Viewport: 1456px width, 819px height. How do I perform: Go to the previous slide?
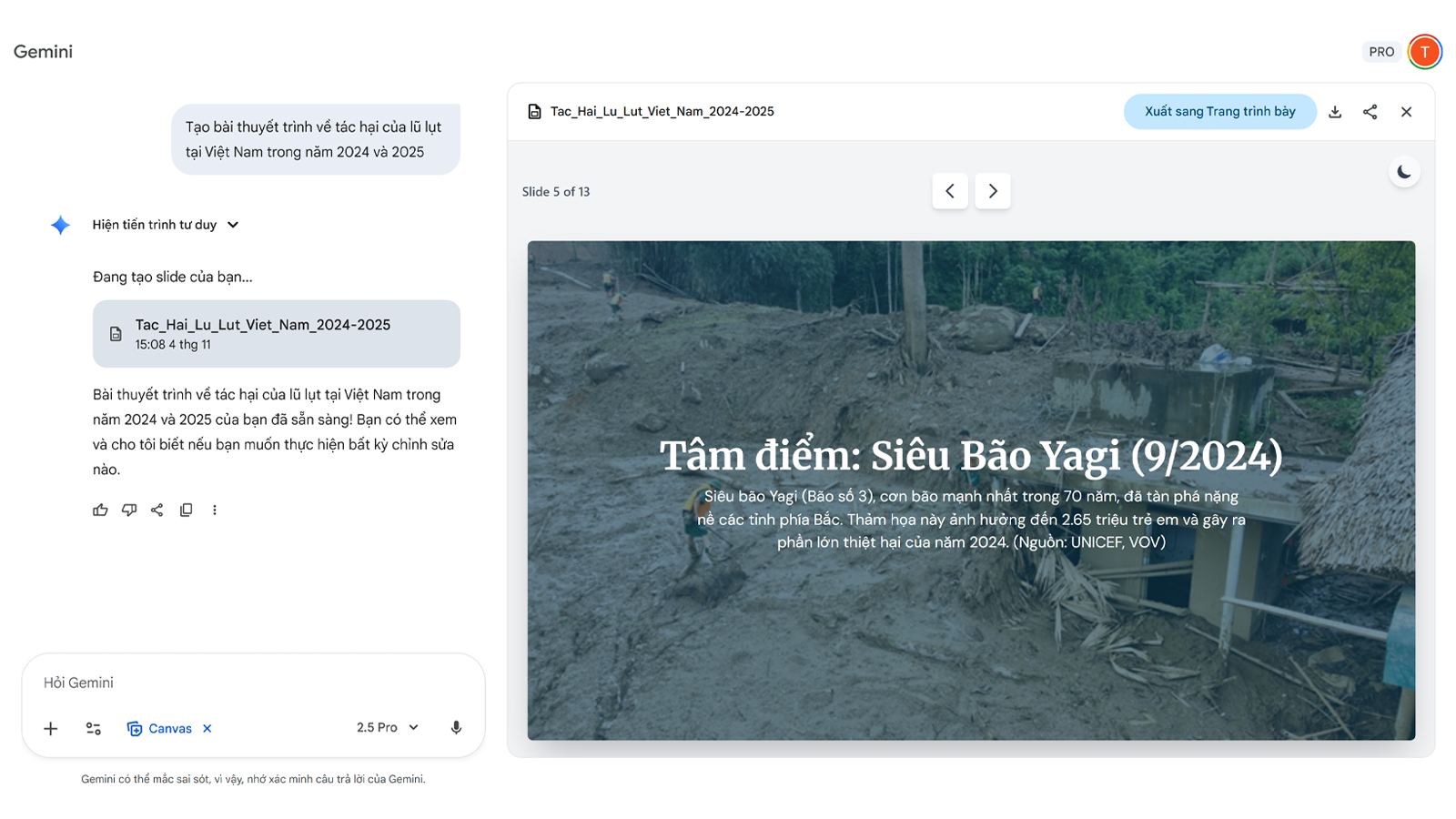(x=949, y=191)
